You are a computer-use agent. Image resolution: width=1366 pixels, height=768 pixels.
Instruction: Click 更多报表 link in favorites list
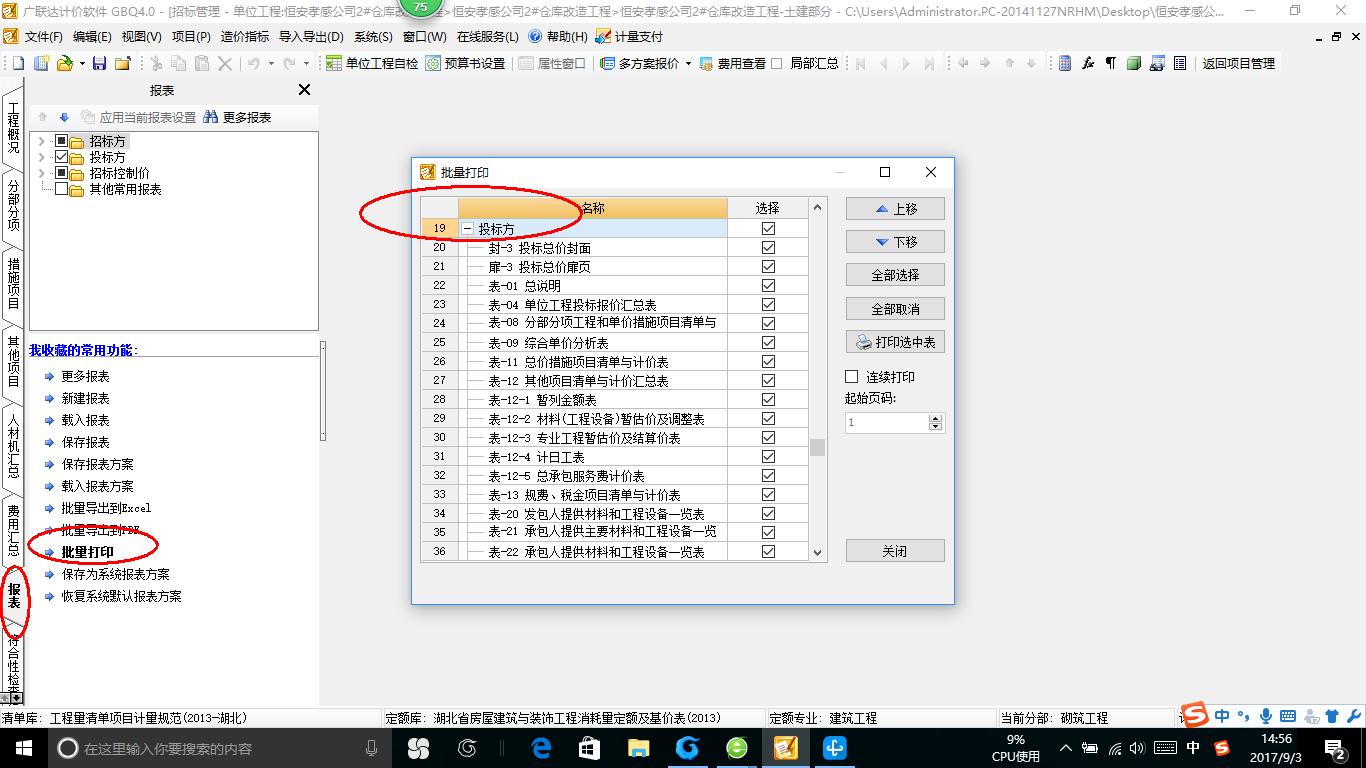click(x=85, y=376)
